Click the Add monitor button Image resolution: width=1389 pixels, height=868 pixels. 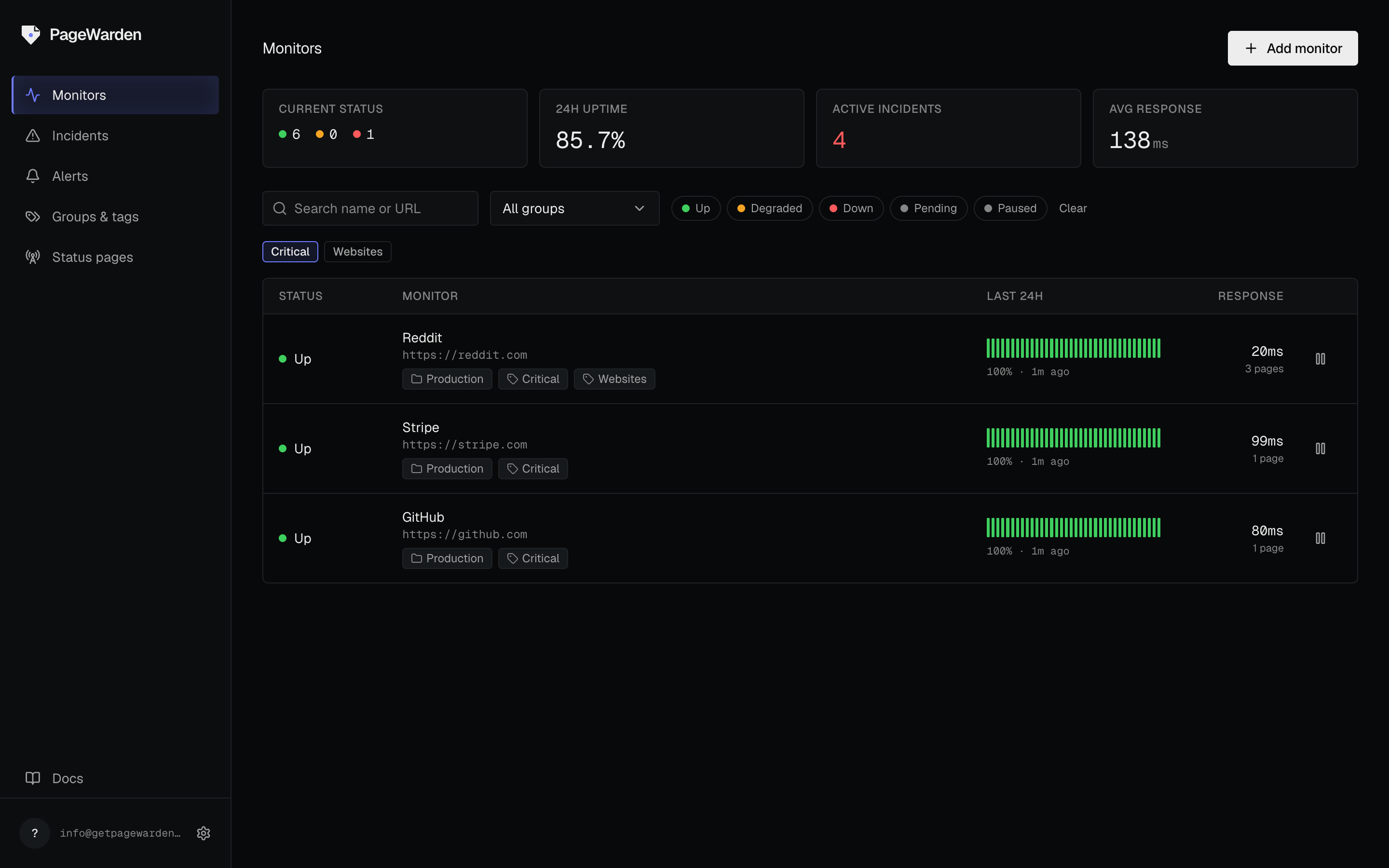(x=1292, y=48)
